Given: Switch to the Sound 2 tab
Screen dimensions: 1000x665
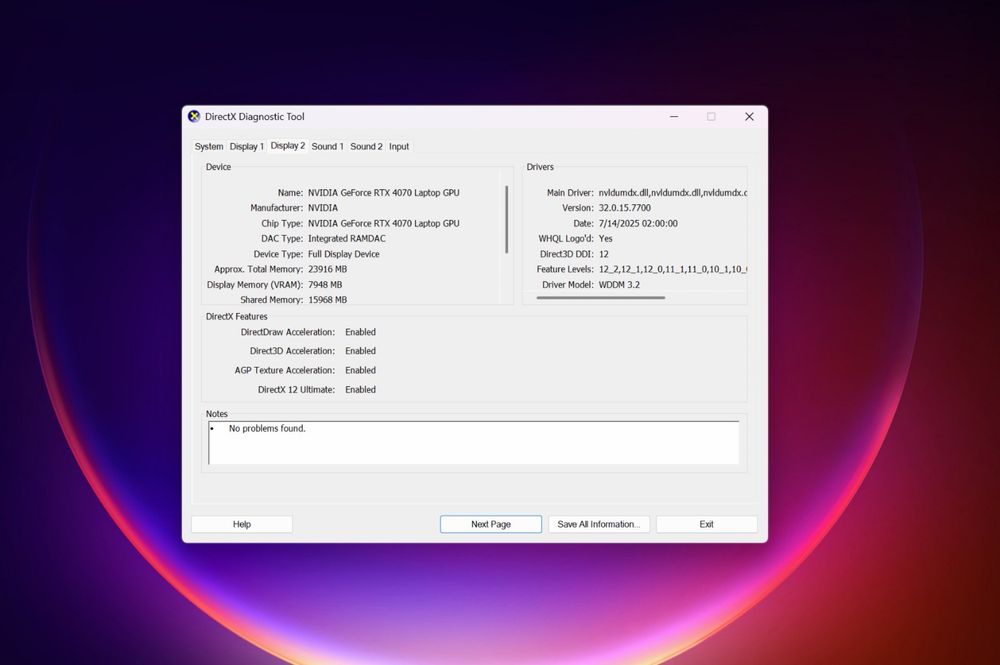Looking at the screenshot, I should [366, 146].
